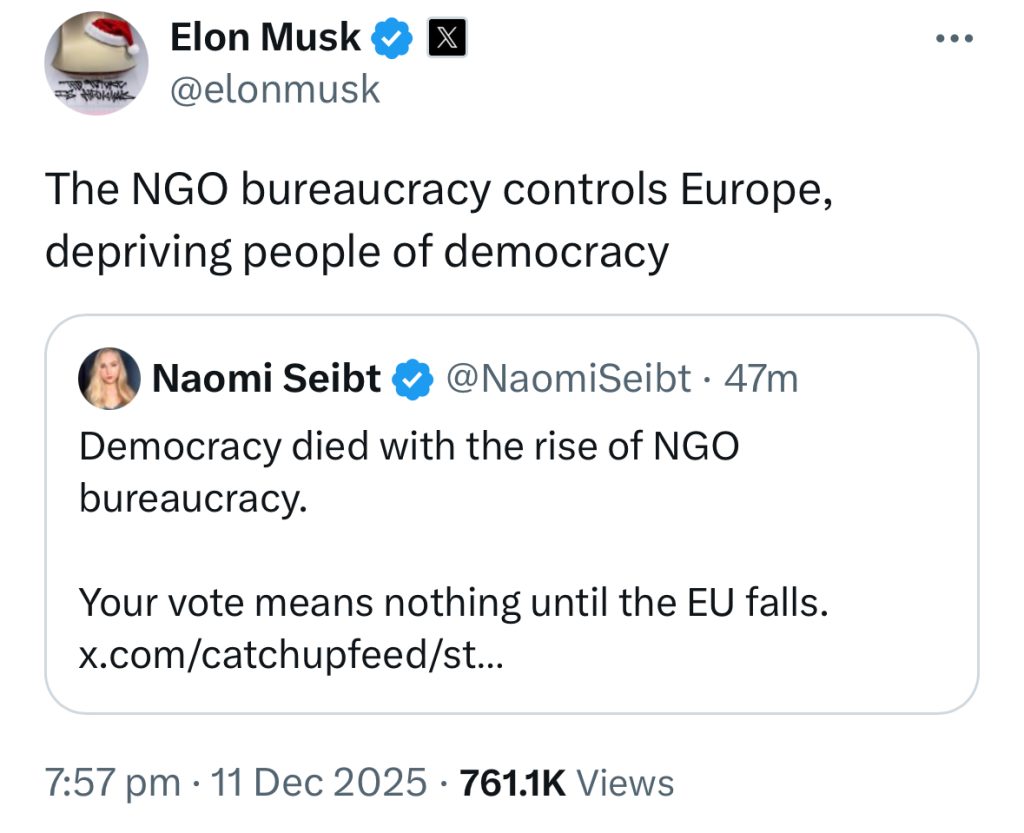Click the blue verified badge beside Elon Musk
Image resolution: width=1024 pixels, height=833 pixels.
(x=392, y=39)
